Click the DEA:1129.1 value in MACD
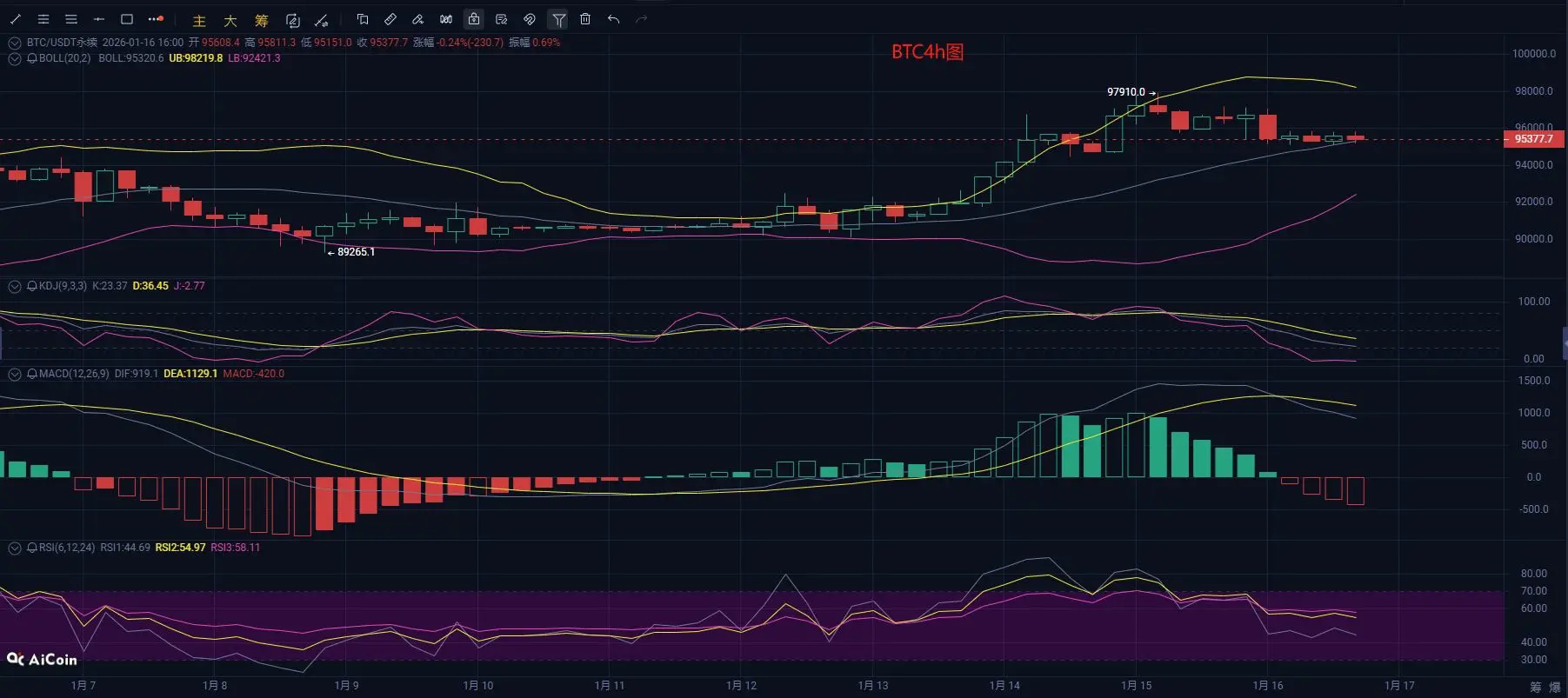 click(190, 374)
